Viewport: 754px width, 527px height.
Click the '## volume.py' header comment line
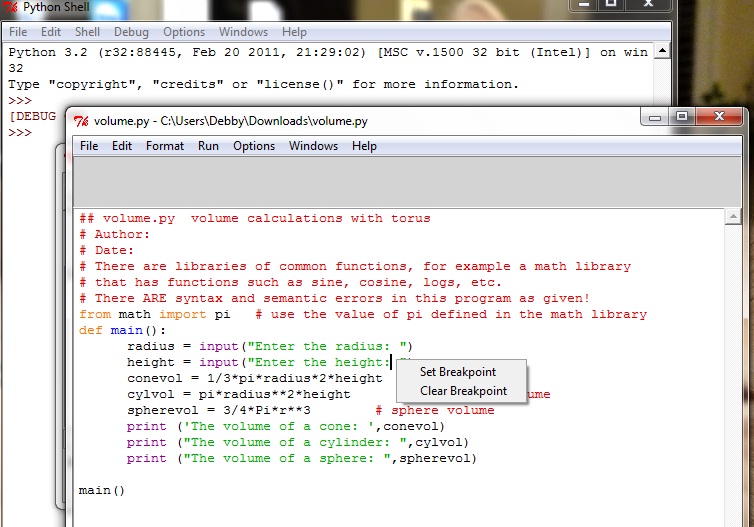coord(254,218)
